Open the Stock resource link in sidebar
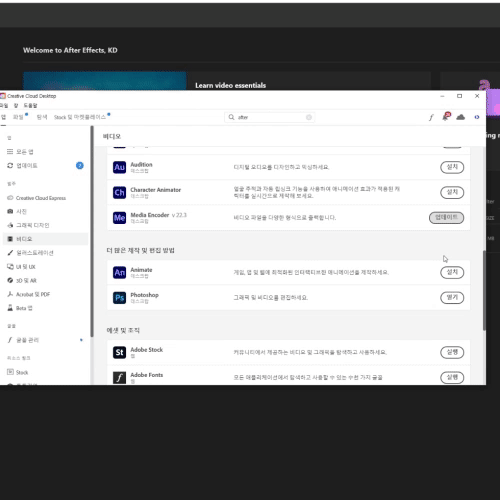 point(18,372)
